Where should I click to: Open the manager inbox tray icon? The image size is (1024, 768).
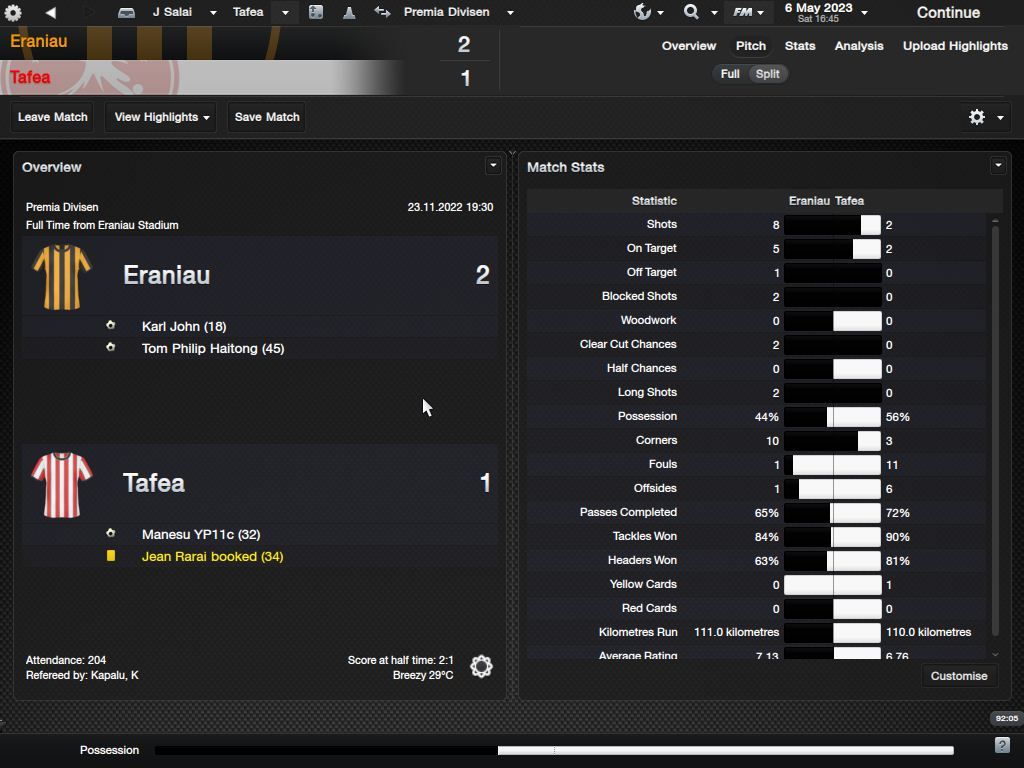[126, 12]
